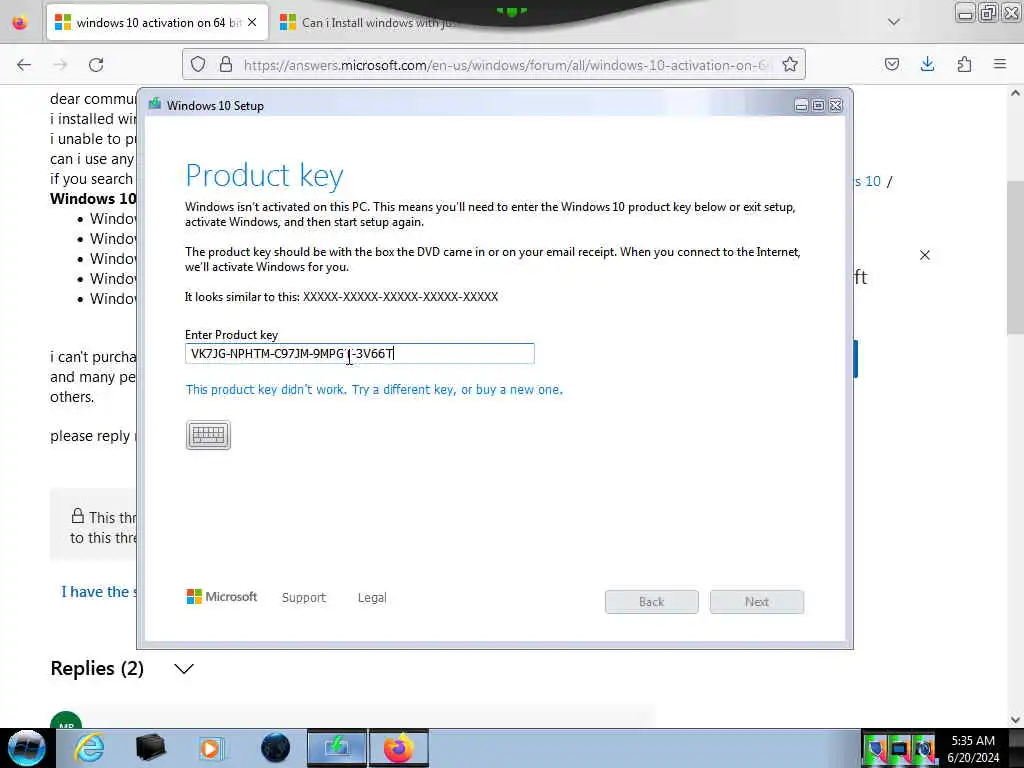Close the 'windows 10 activation' Firefox tab
The width and height of the screenshot is (1024, 768).
point(252,22)
